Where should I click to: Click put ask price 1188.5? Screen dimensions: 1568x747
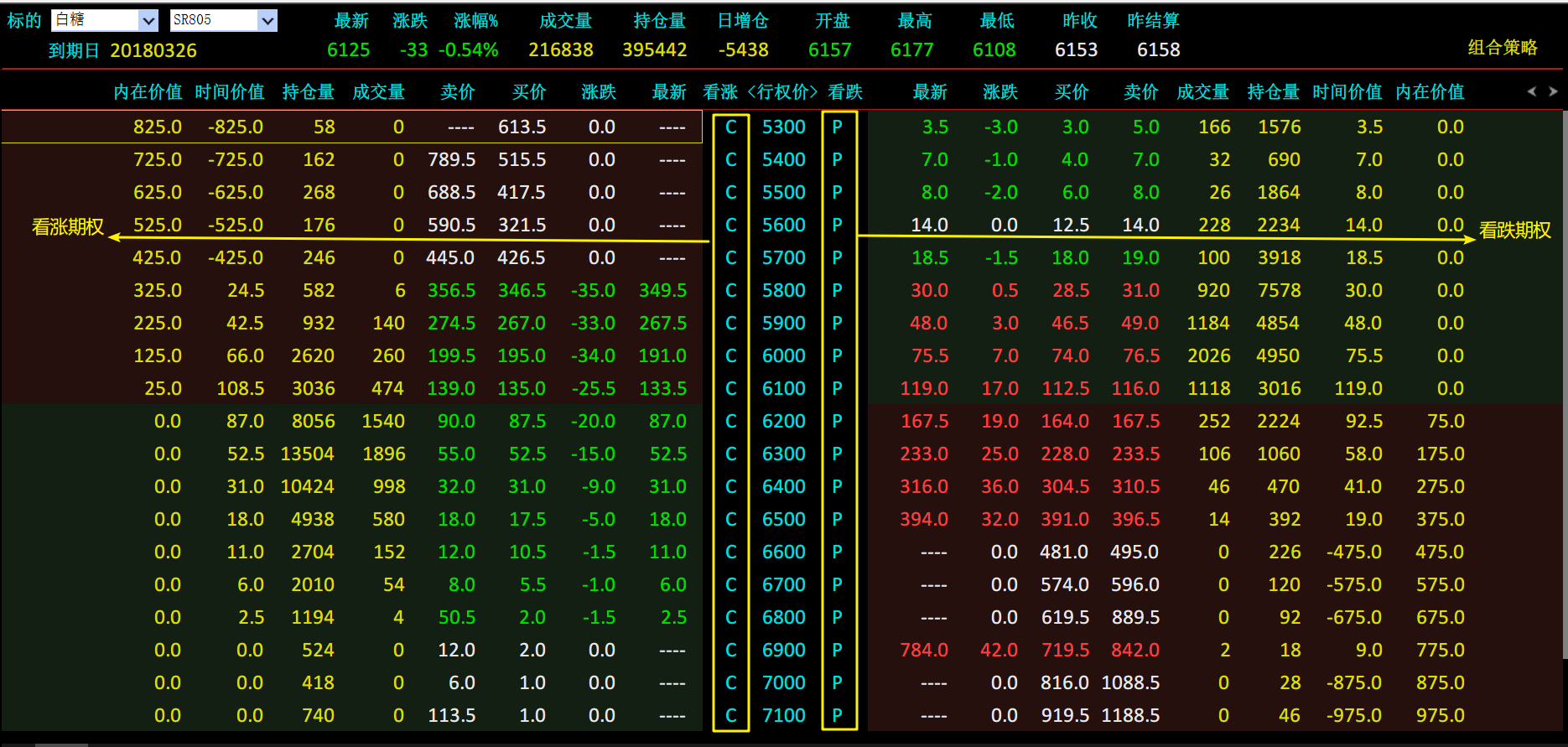pyautogui.click(x=1130, y=716)
